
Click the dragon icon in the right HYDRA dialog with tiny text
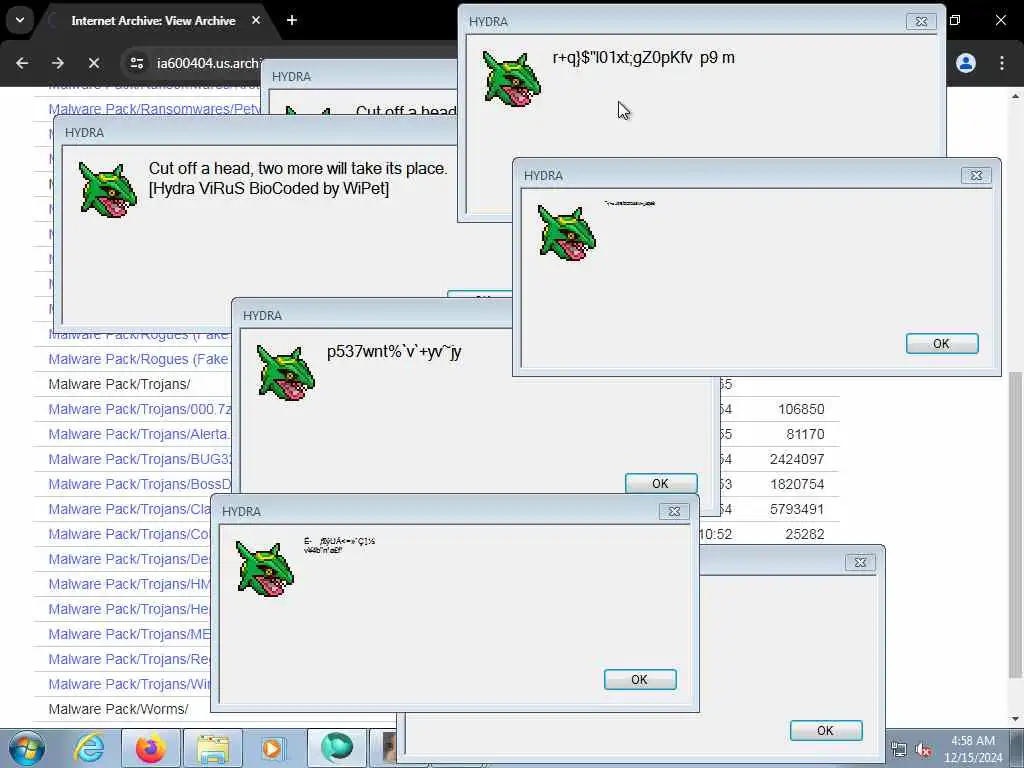pyautogui.click(x=566, y=232)
